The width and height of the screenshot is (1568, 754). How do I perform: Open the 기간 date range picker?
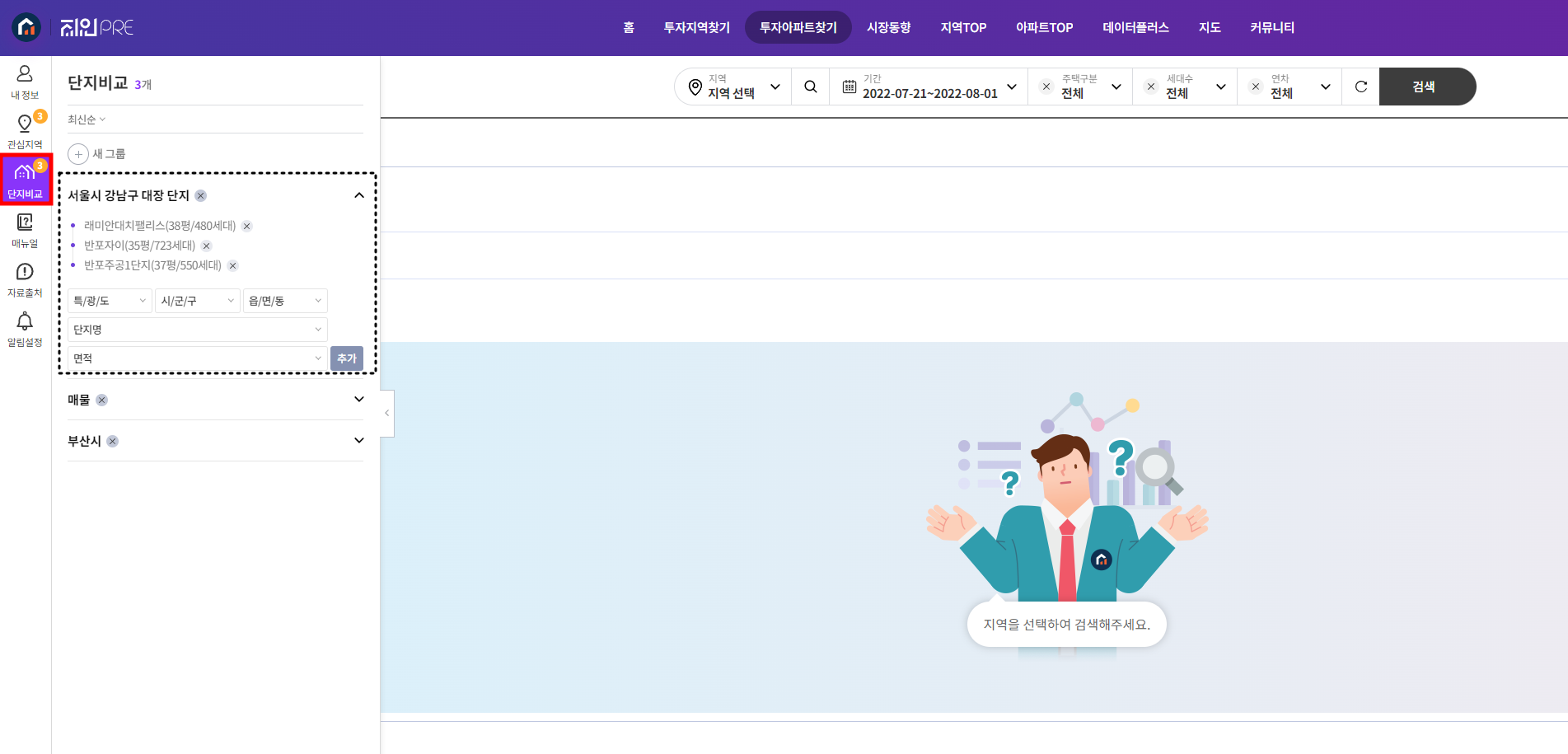(x=929, y=87)
